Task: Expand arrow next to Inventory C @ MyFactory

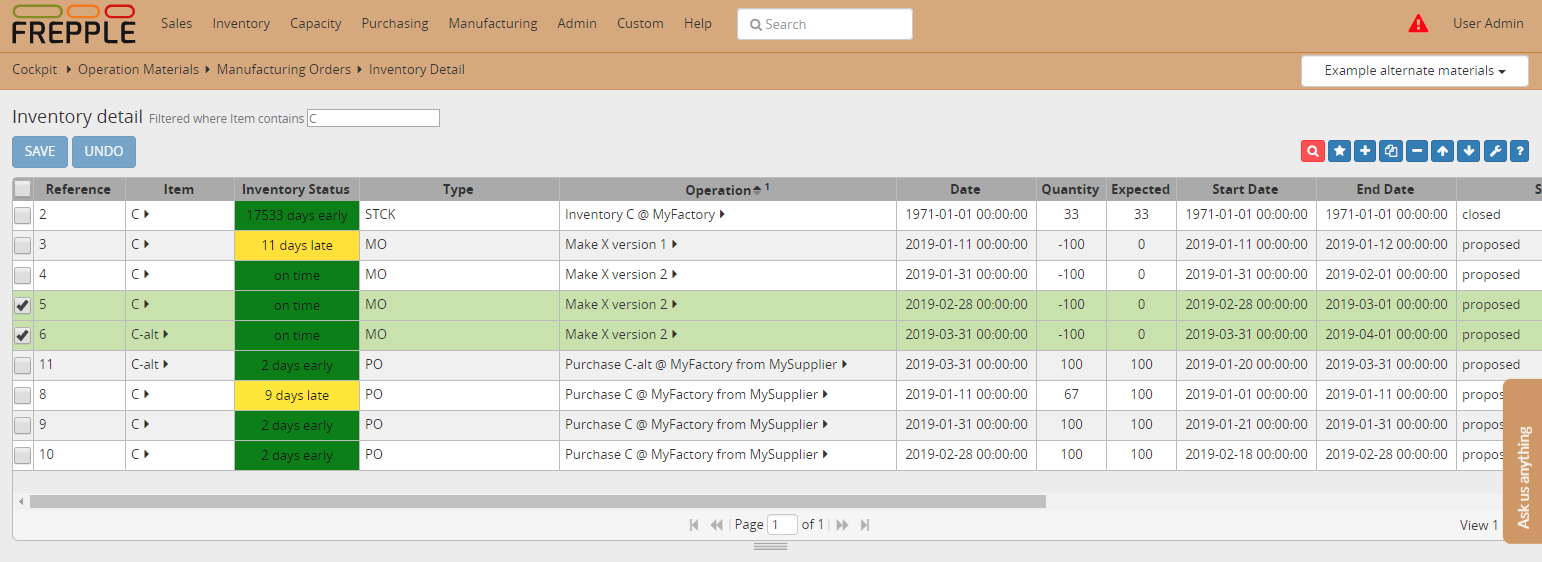Action: point(722,214)
